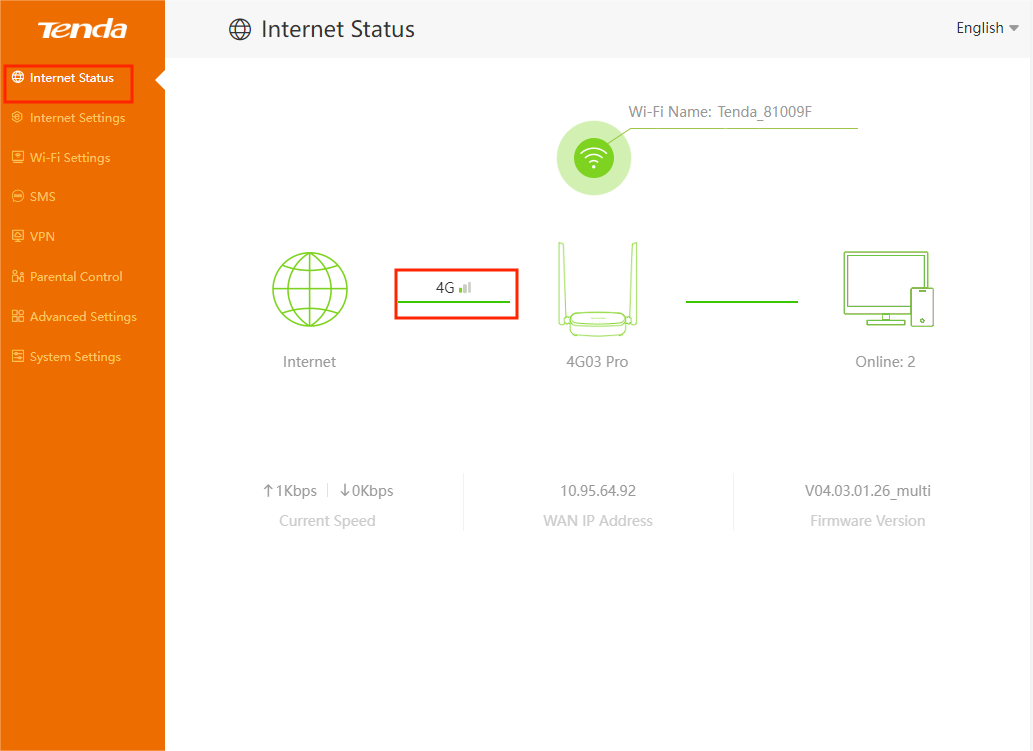Click the green Wi-Fi signal icon

[x=594, y=158]
